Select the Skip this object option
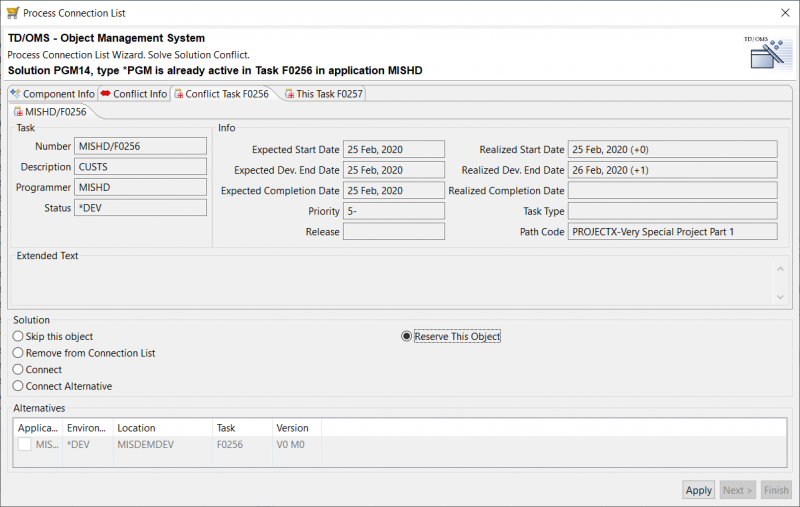The width and height of the screenshot is (800, 507). 18,337
